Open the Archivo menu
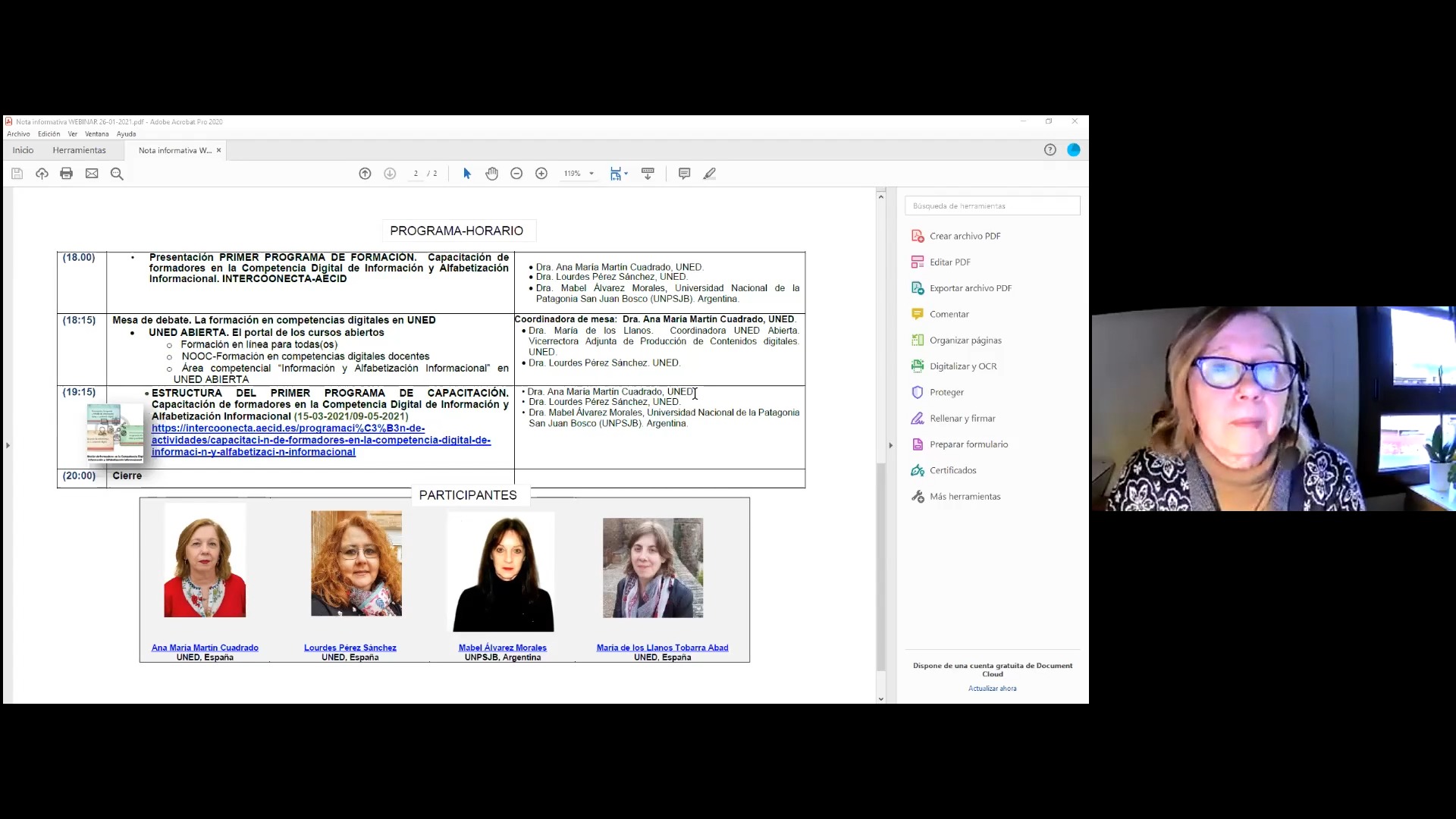The width and height of the screenshot is (1456, 819). click(18, 134)
